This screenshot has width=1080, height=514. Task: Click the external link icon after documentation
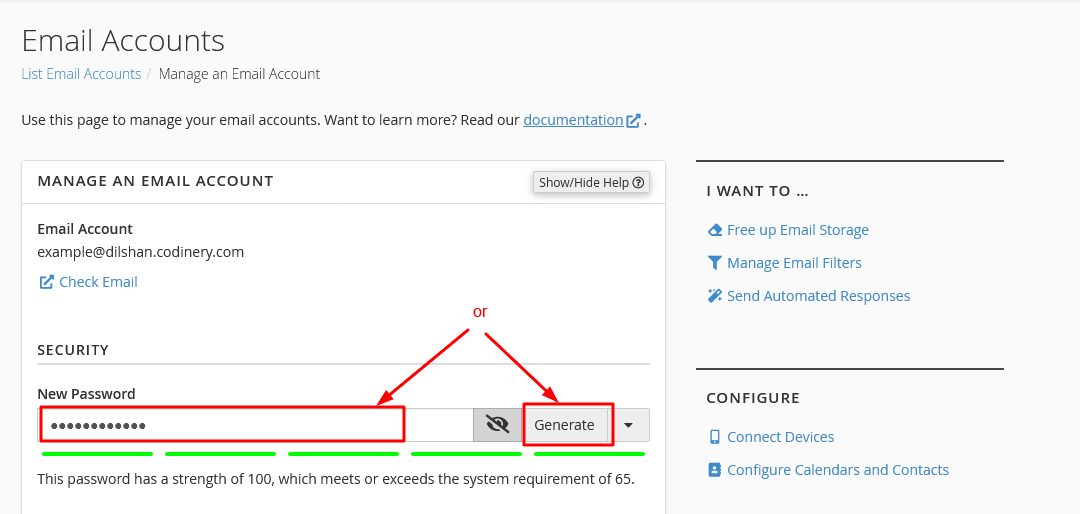(x=633, y=120)
